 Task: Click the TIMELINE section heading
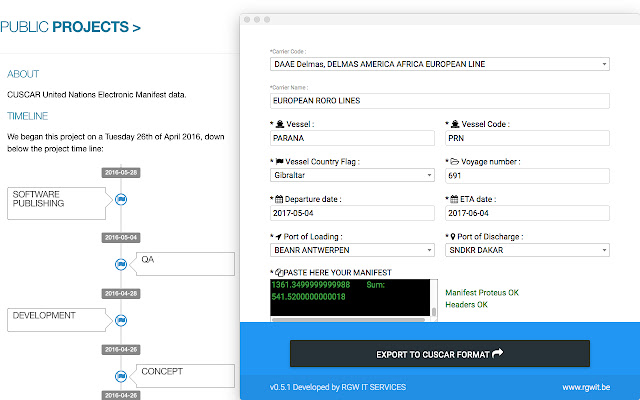pos(27,116)
